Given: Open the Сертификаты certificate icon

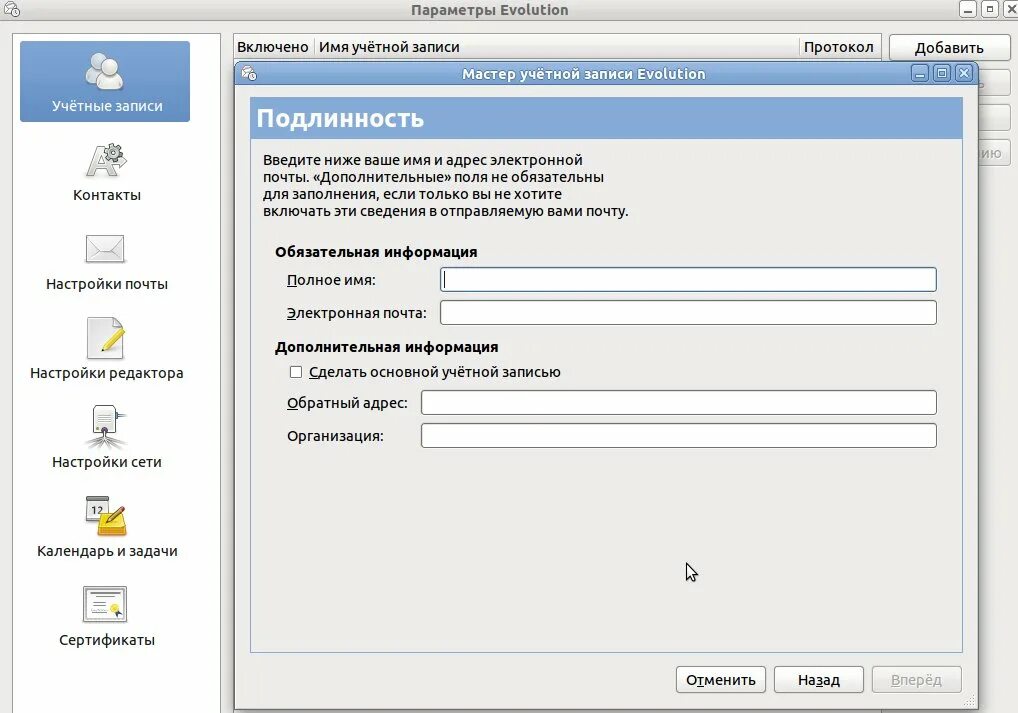Looking at the screenshot, I should (x=105, y=604).
